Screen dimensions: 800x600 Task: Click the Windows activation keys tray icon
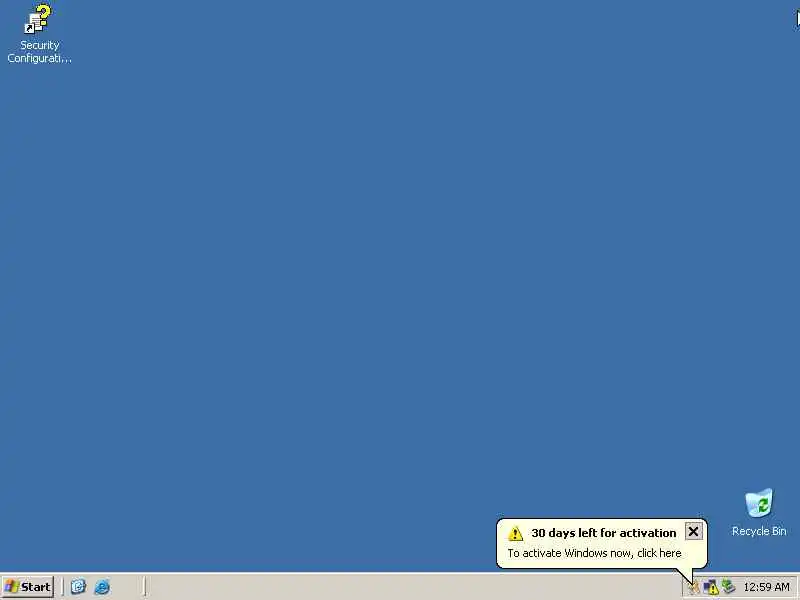(x=693, y=587)
